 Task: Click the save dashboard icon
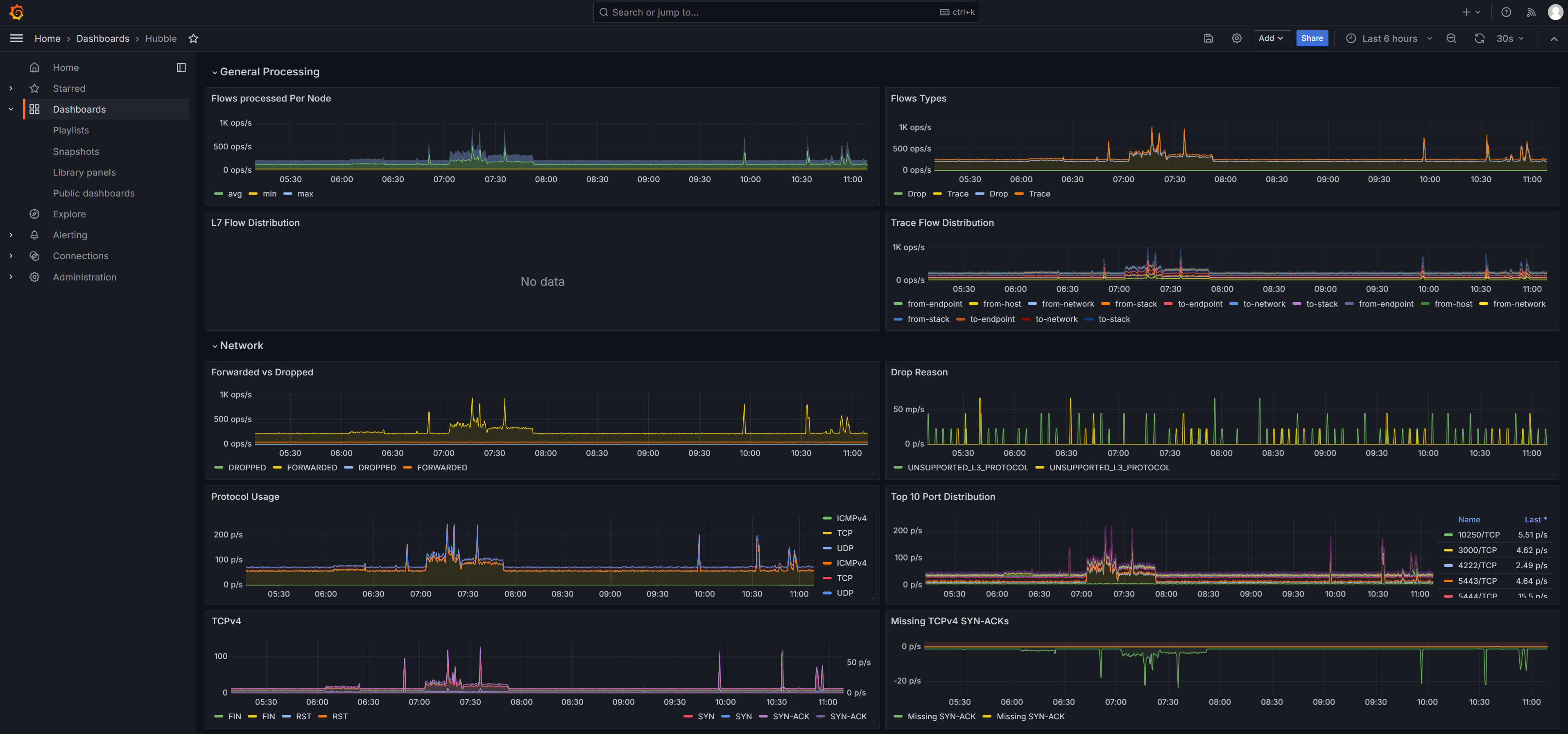click(1208, 38)
